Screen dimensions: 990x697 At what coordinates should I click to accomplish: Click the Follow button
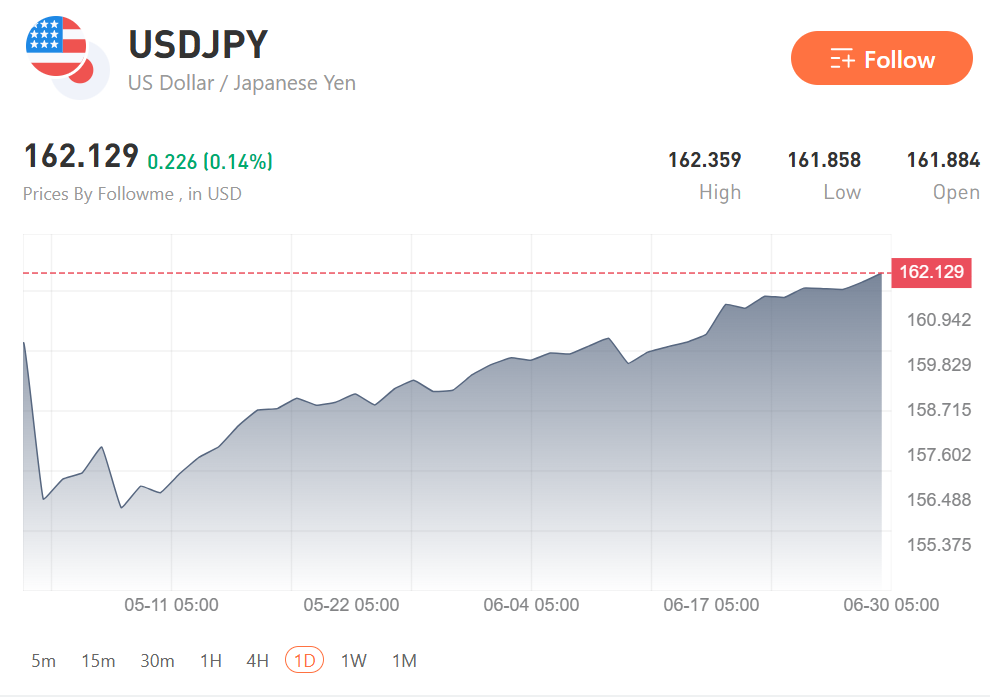pos(881,58)
